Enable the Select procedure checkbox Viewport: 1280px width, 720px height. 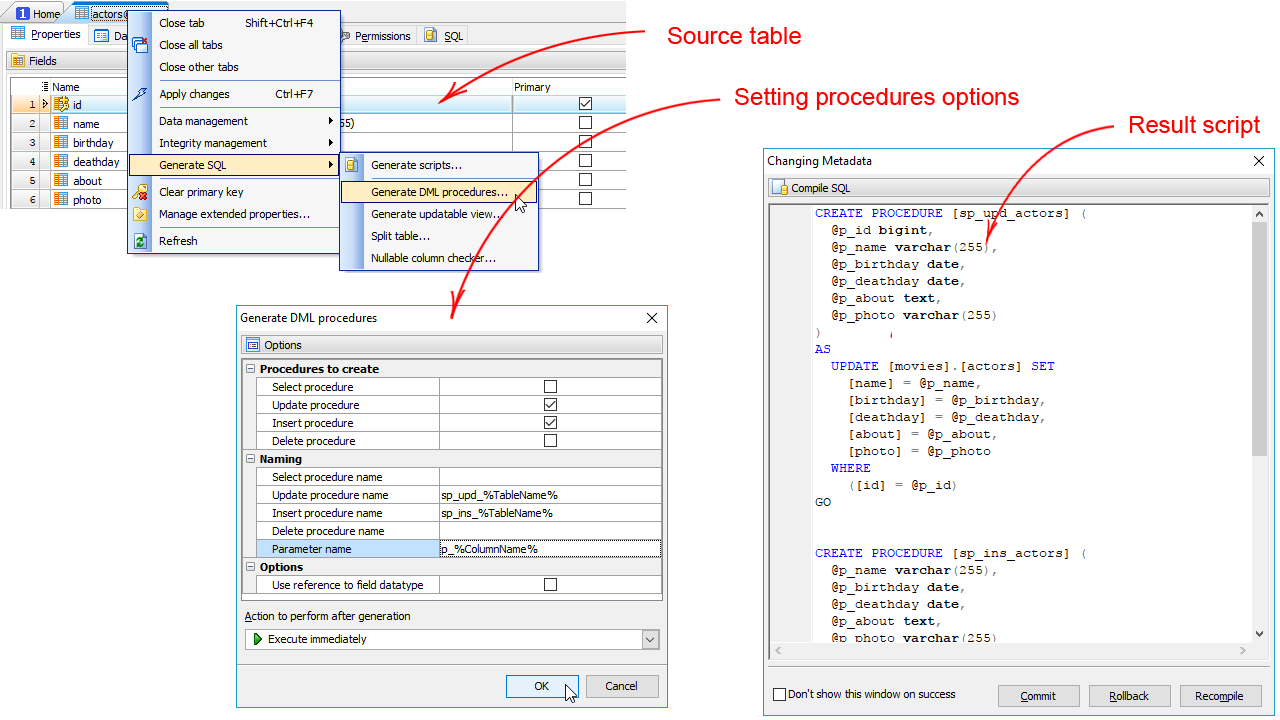click(550, 387)
